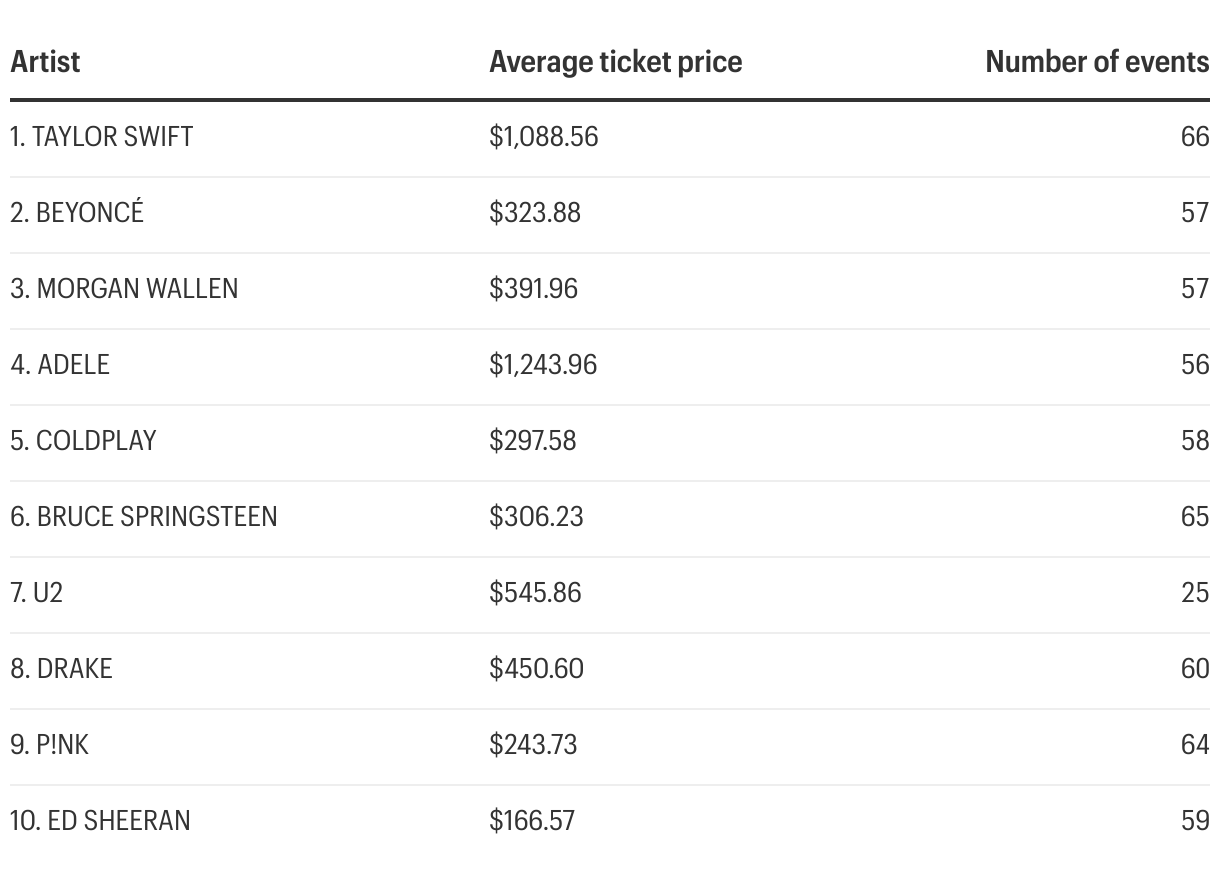This screenshot has height=870, width=1220.
Task: Select the Beyoncé artist cell
Action: 77,212
